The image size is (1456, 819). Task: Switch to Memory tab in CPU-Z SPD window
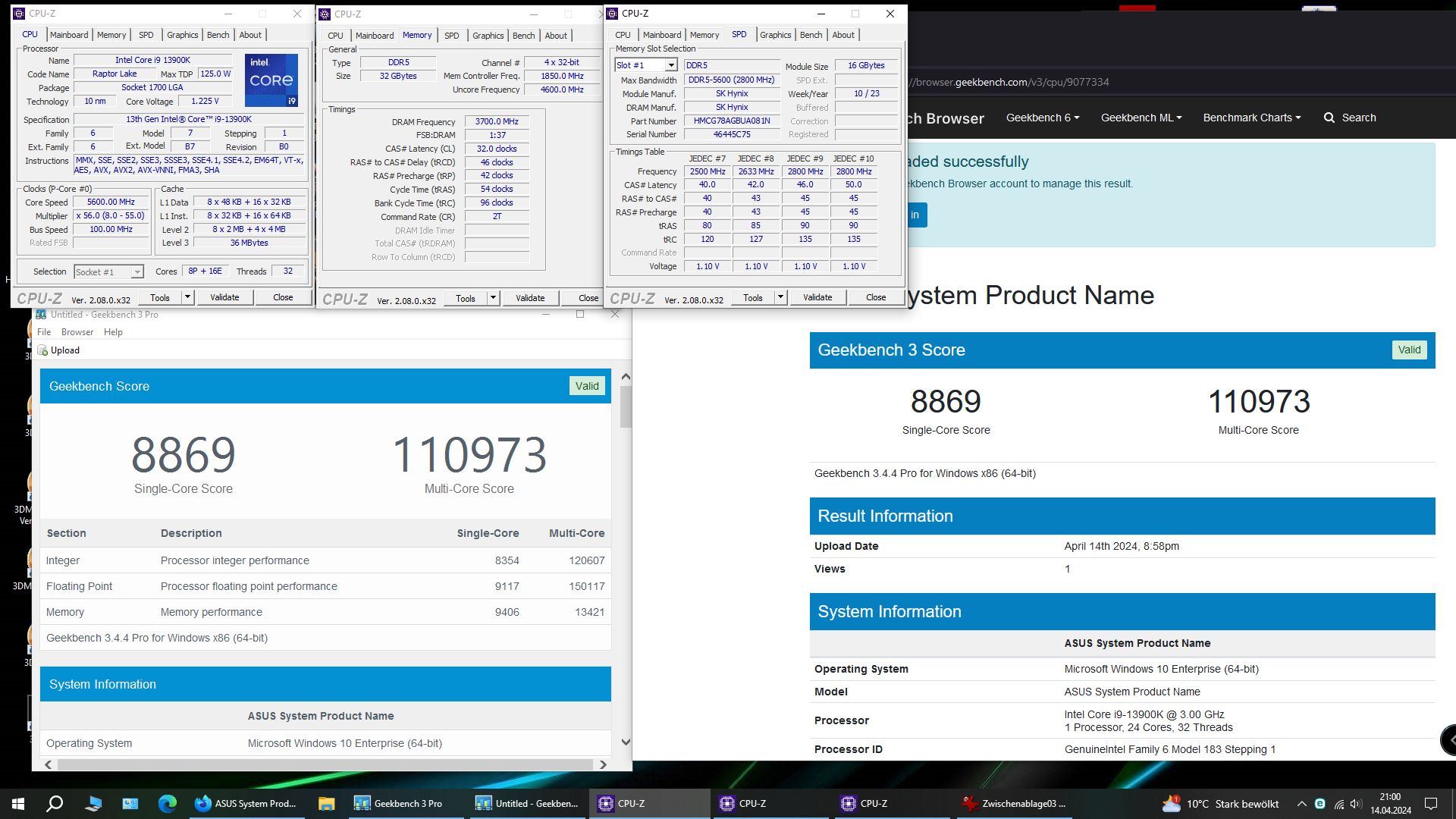(704, 35)
